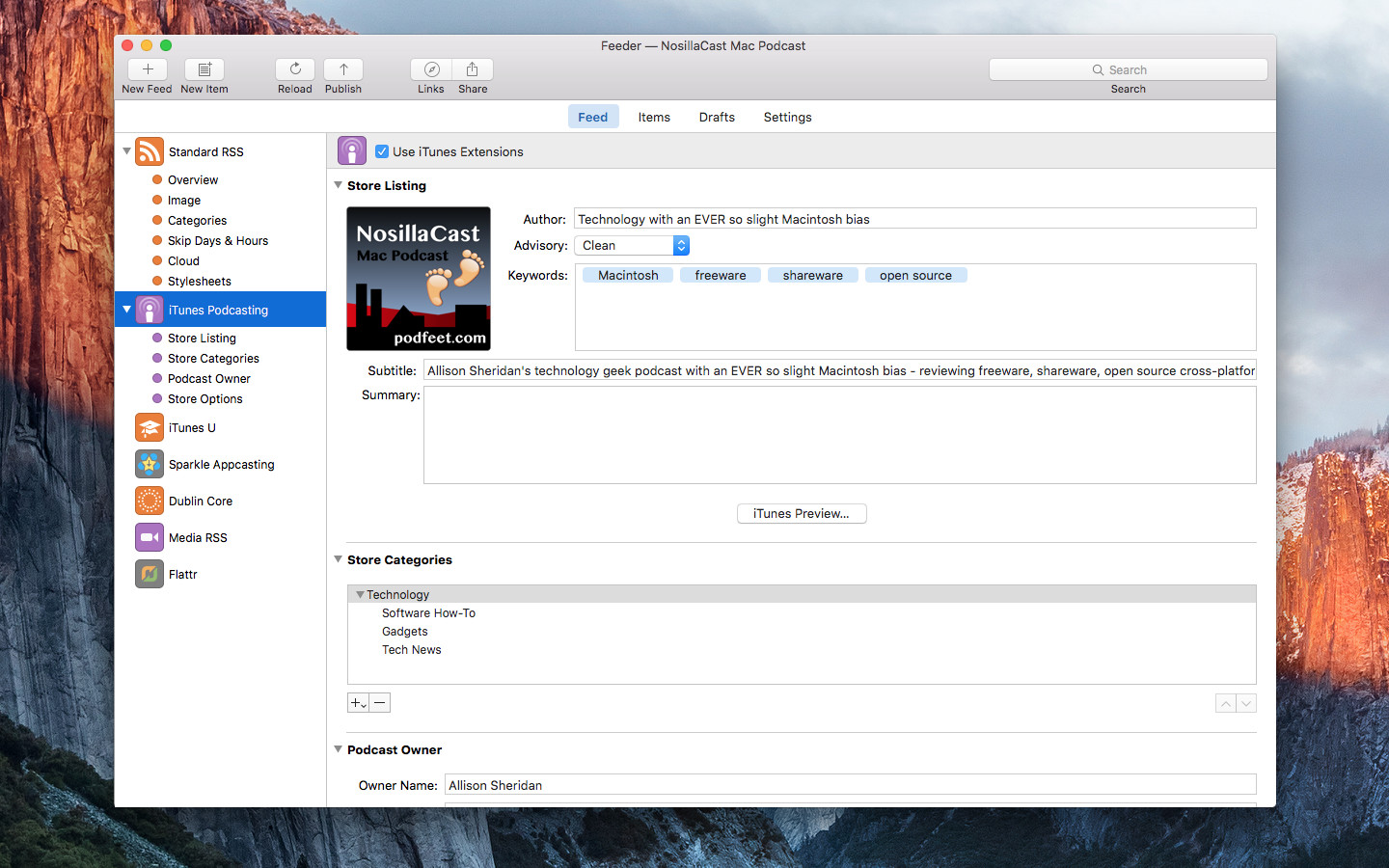Reload the feed with Reload icon
The image size is (1389, 868).
(295, 69)
